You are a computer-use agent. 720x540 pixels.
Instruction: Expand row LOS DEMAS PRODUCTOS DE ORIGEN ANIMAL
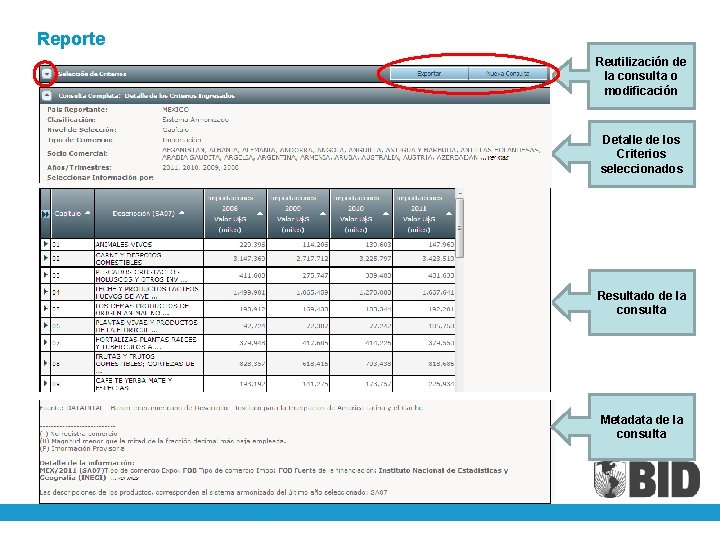pos(45,309)
